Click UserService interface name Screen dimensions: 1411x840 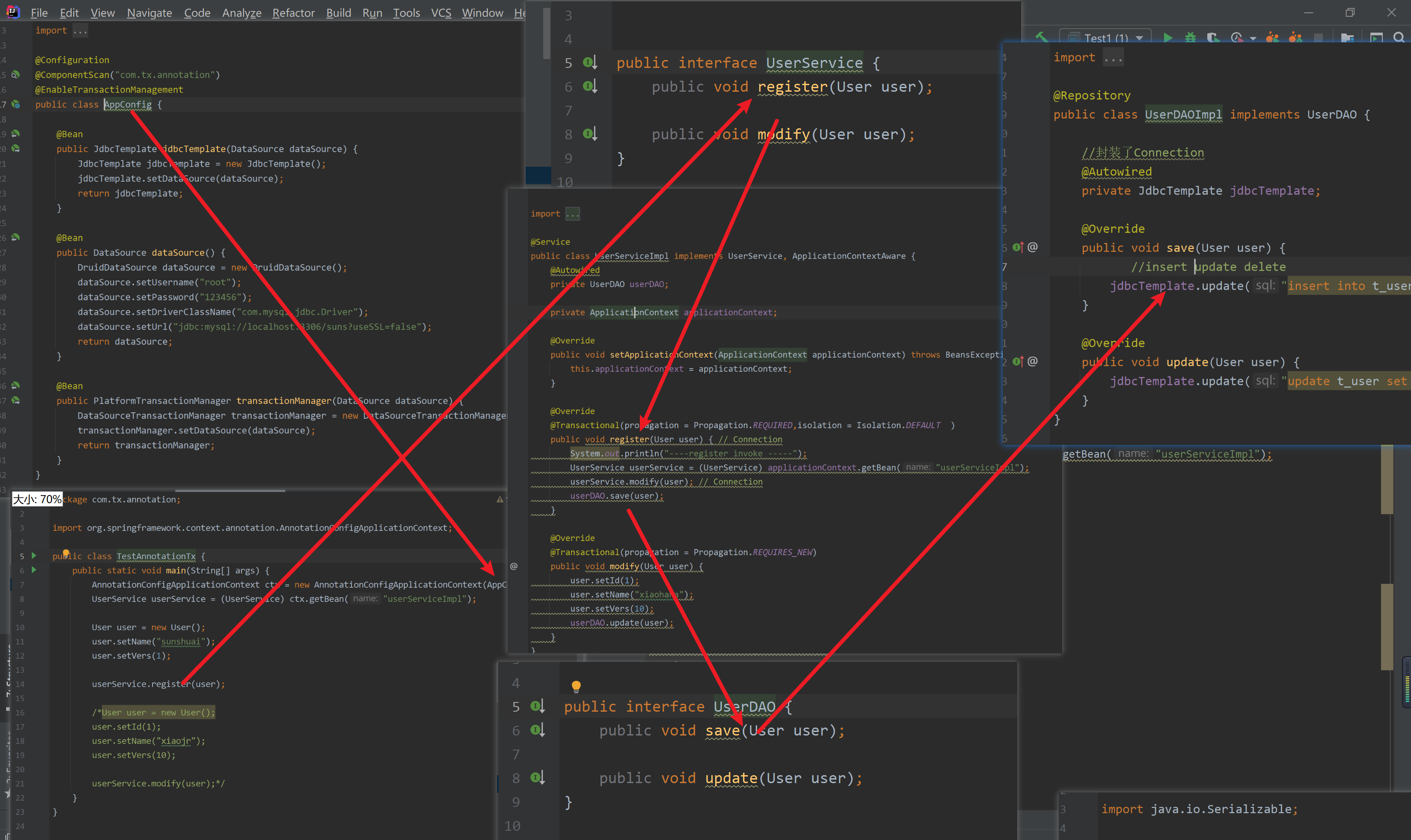tap(814, 62)
